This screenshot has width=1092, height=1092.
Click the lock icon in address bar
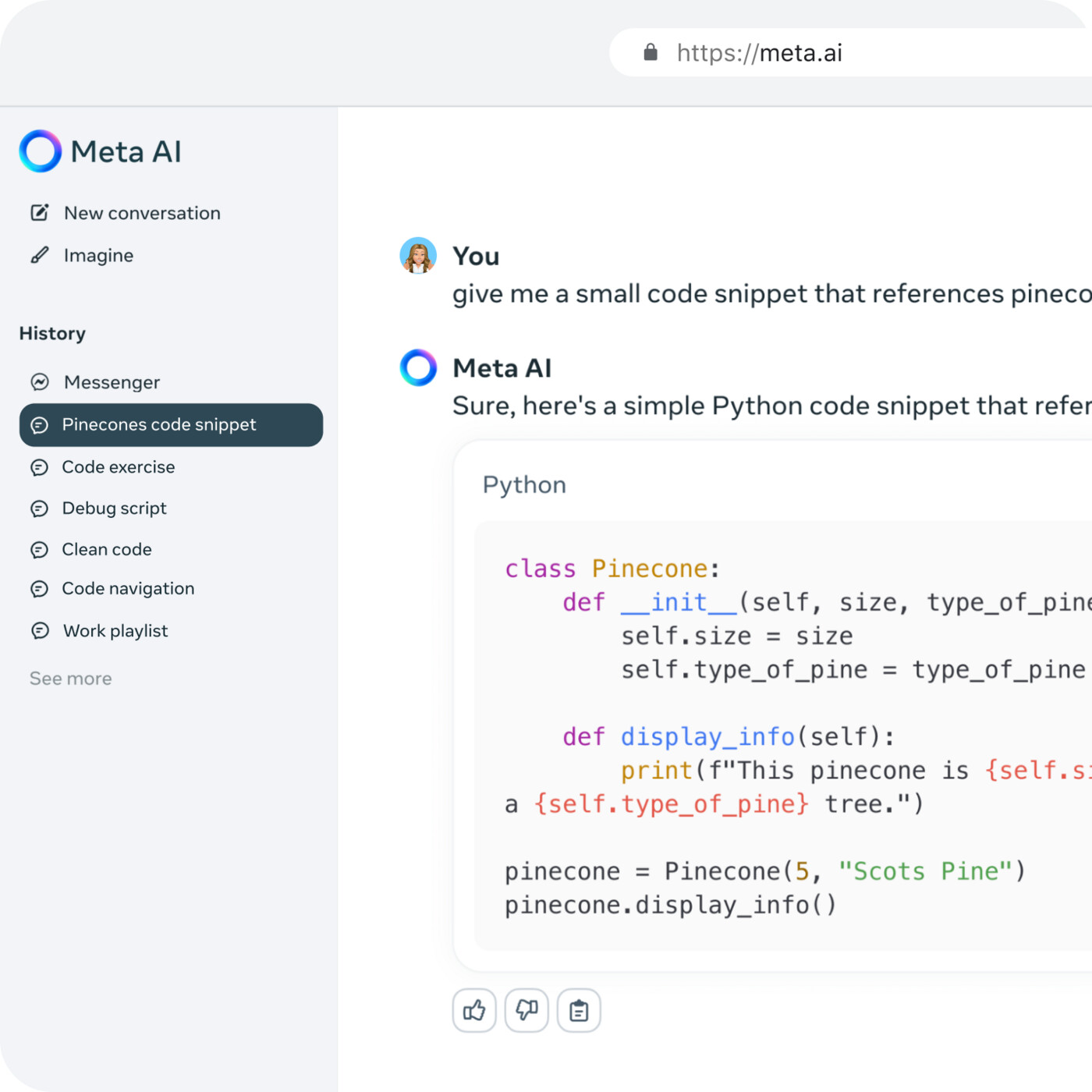click(x=651, y=53)
